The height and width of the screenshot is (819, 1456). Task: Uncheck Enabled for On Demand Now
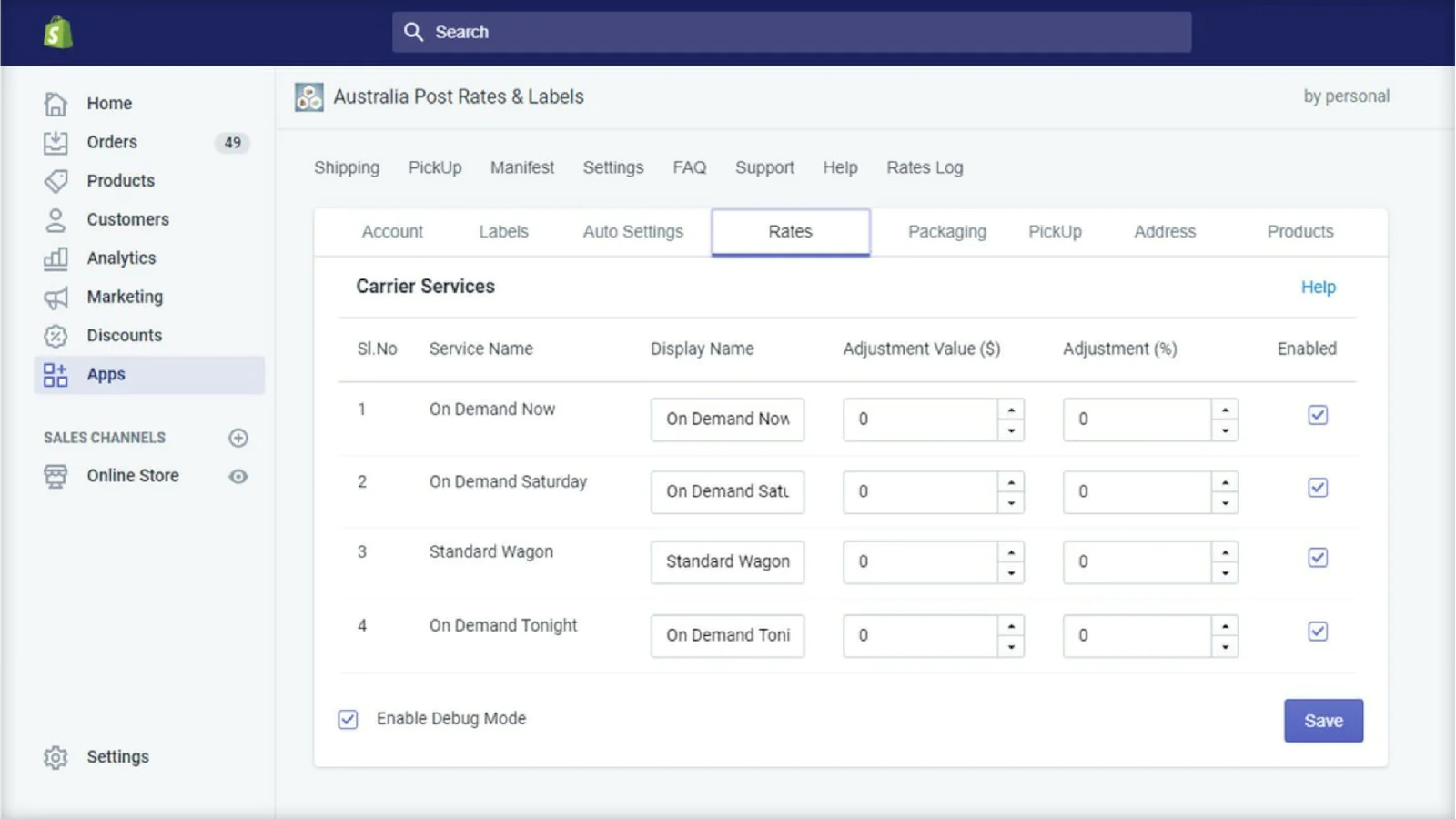click(x=1317, y=415)
